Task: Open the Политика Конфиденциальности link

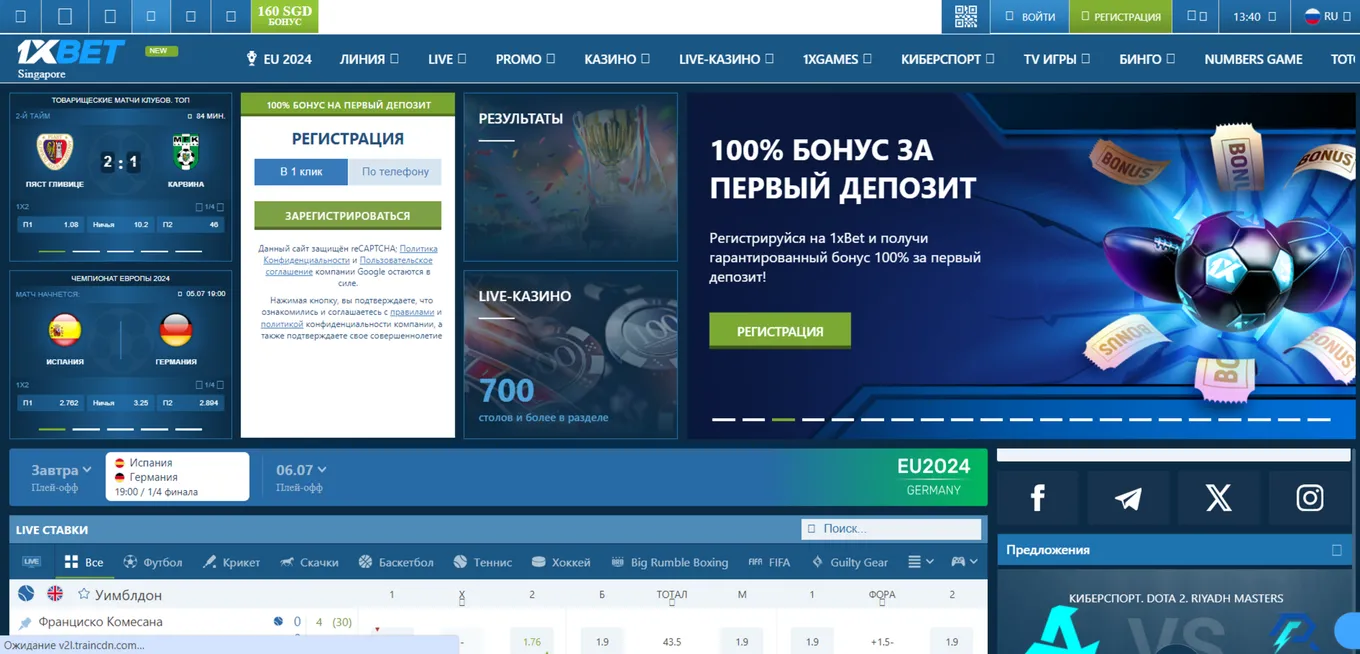Action: tap(350, 254)
